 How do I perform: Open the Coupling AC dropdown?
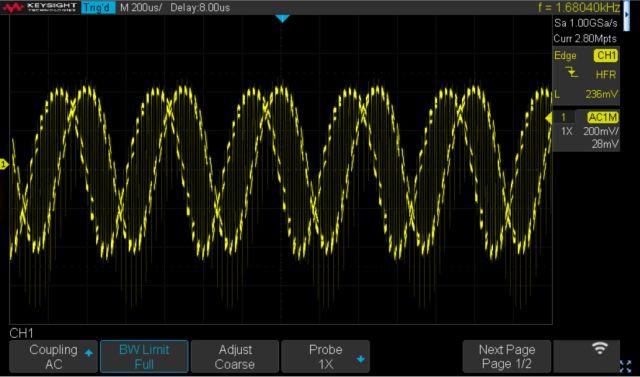click(53, 357)
